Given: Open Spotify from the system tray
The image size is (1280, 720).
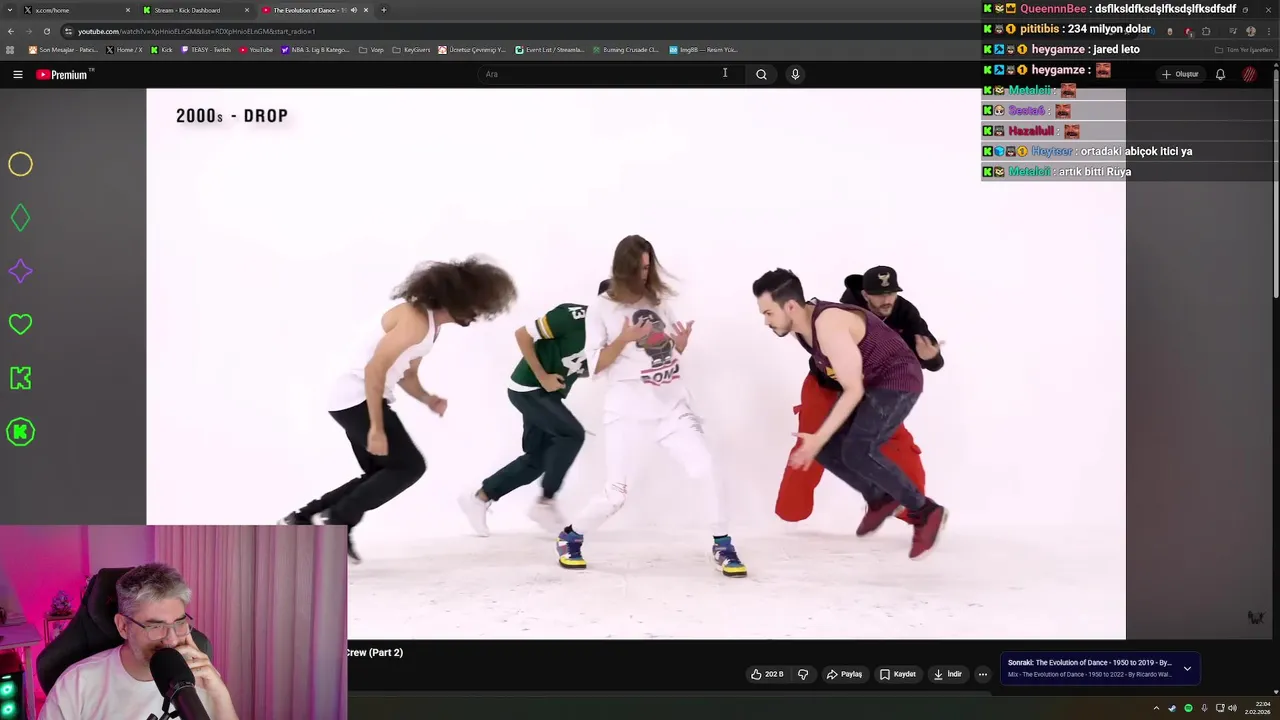Looking at the screenshot, I should (1188, 708).
